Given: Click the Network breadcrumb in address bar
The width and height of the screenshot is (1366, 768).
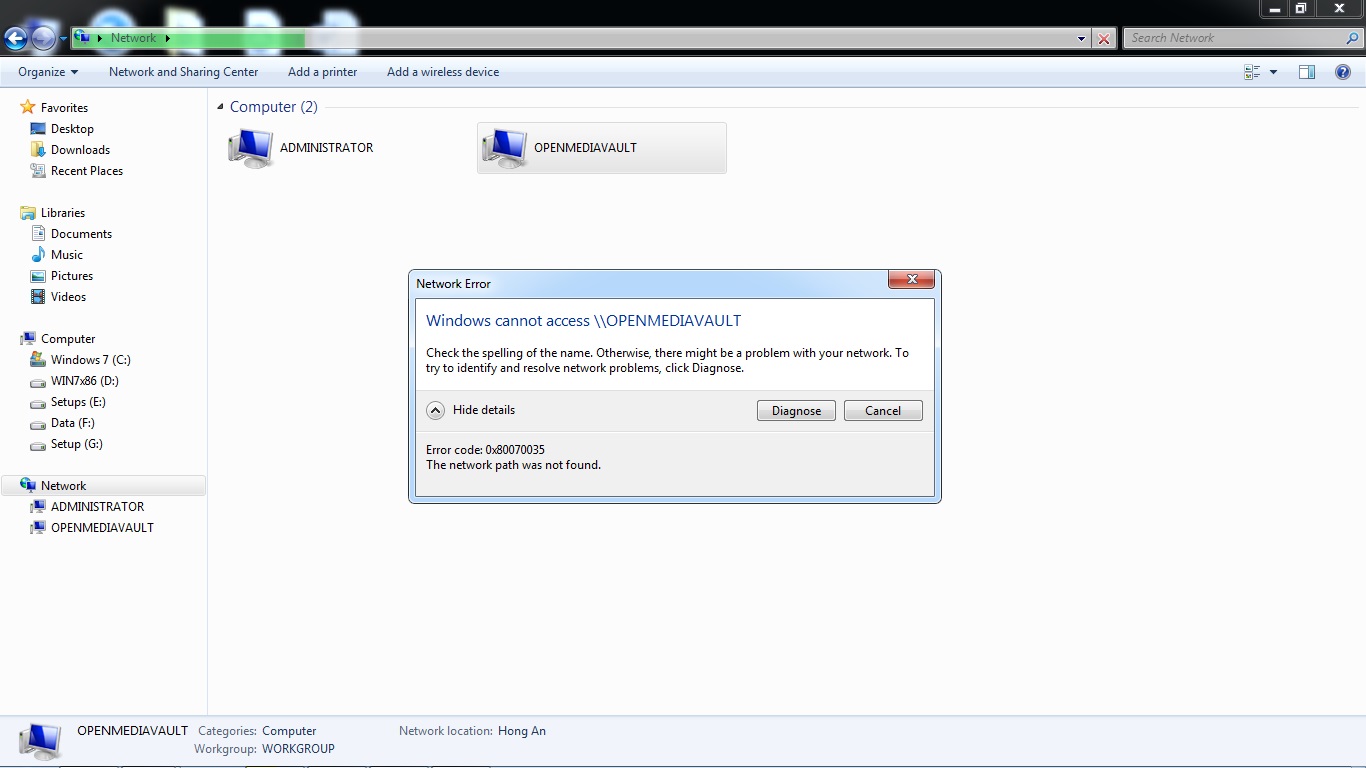Looking at the screenshot, I should pos(133,38).
